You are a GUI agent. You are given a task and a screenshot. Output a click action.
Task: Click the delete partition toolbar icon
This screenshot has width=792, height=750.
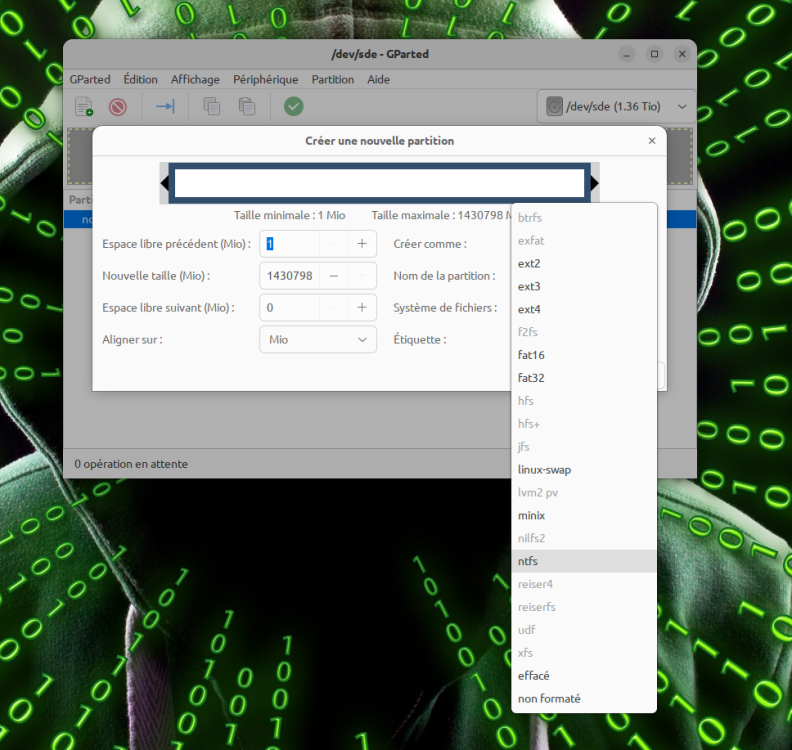pyautogui.click(x=118, y=106)
